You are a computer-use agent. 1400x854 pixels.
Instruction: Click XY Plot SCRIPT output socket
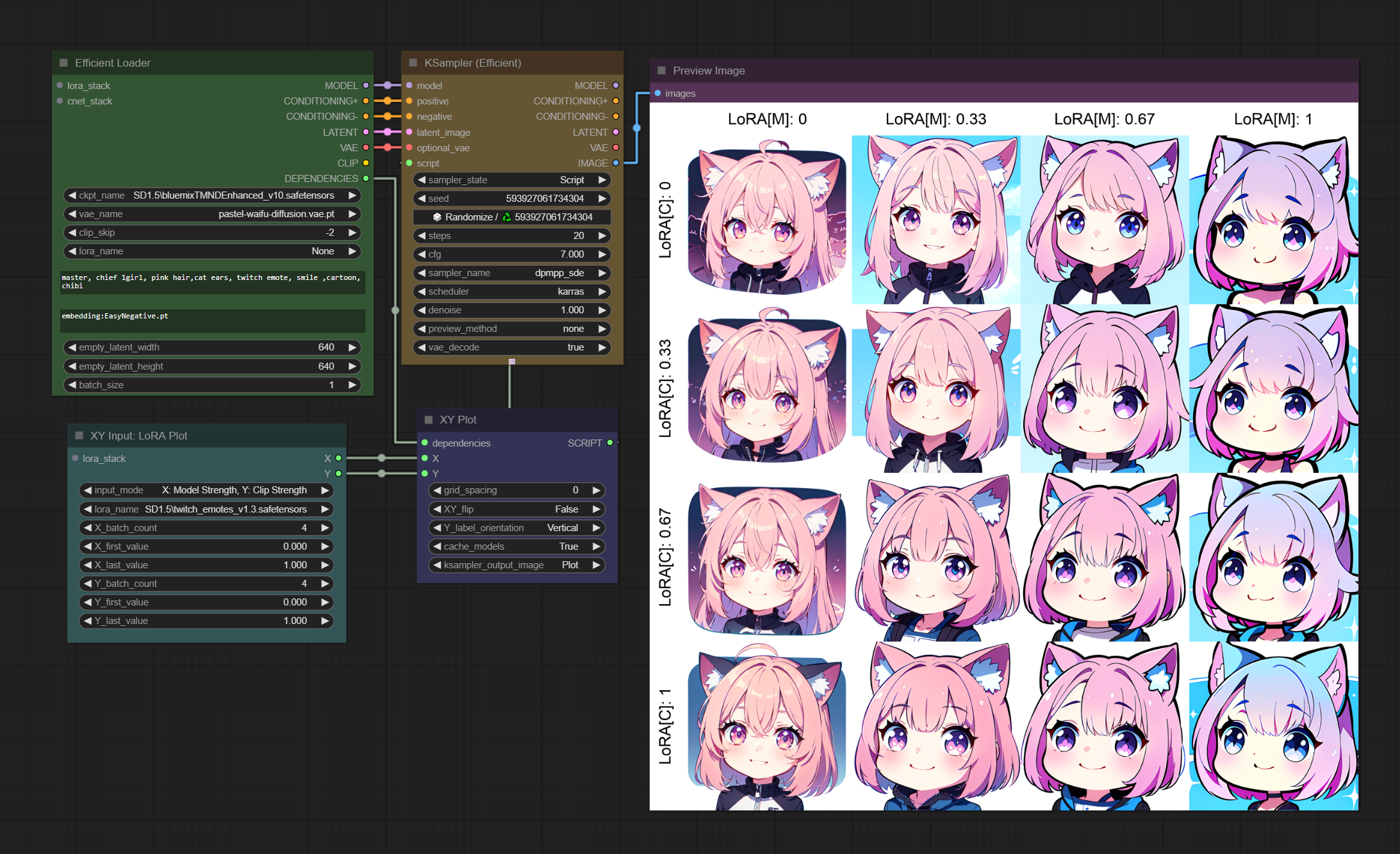610,443
